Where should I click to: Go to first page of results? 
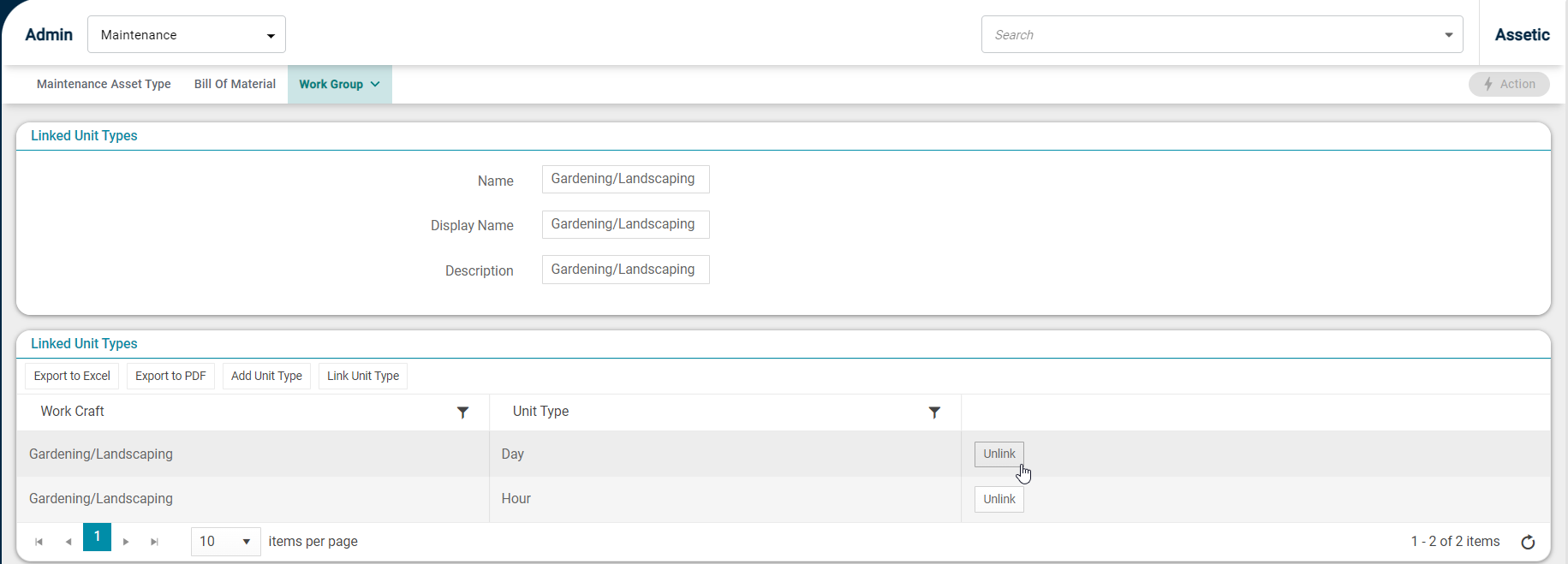tap(39, 542)
